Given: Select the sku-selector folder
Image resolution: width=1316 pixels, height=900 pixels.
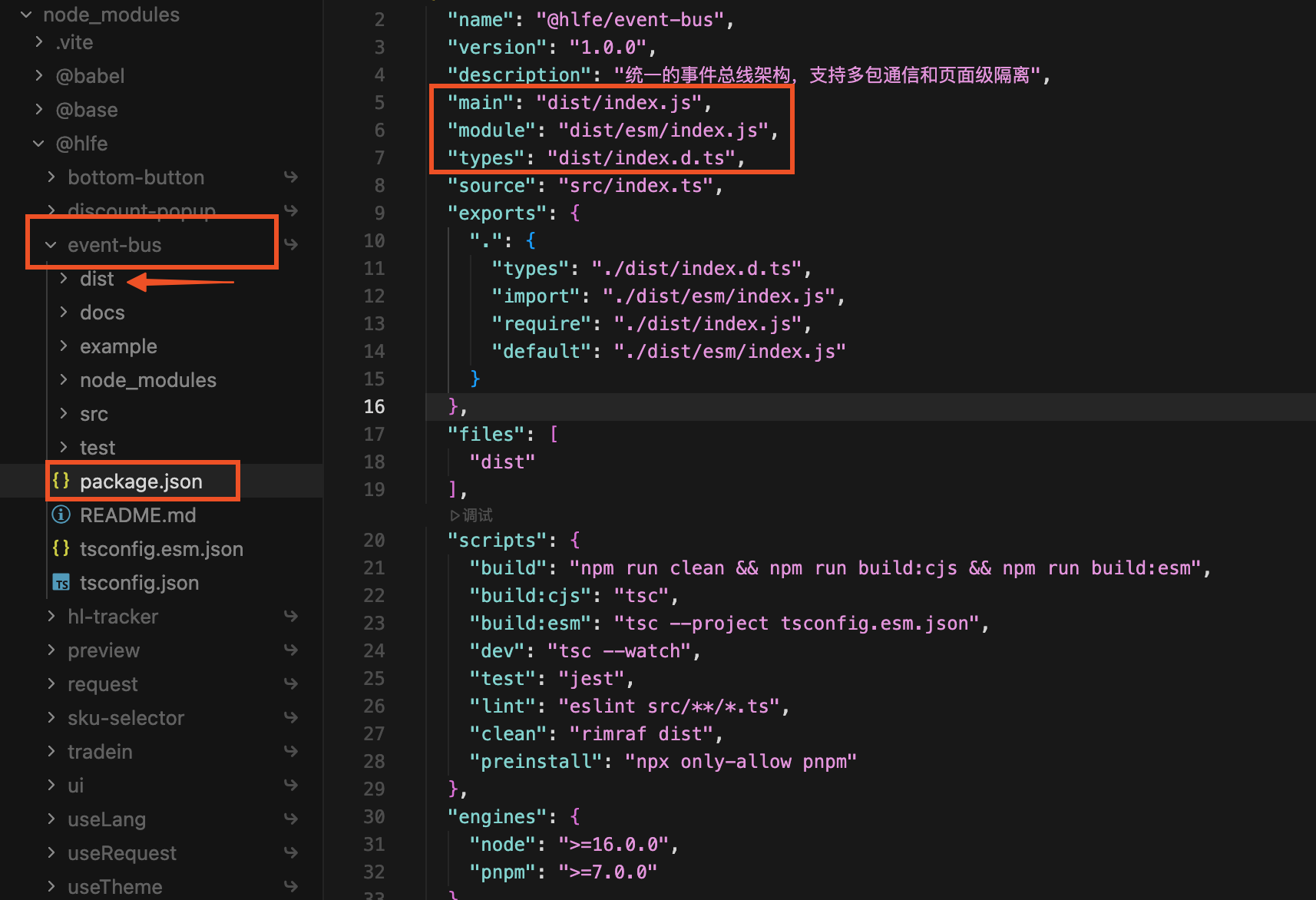Looking at the screenshot, I should (x=126, y=718).
